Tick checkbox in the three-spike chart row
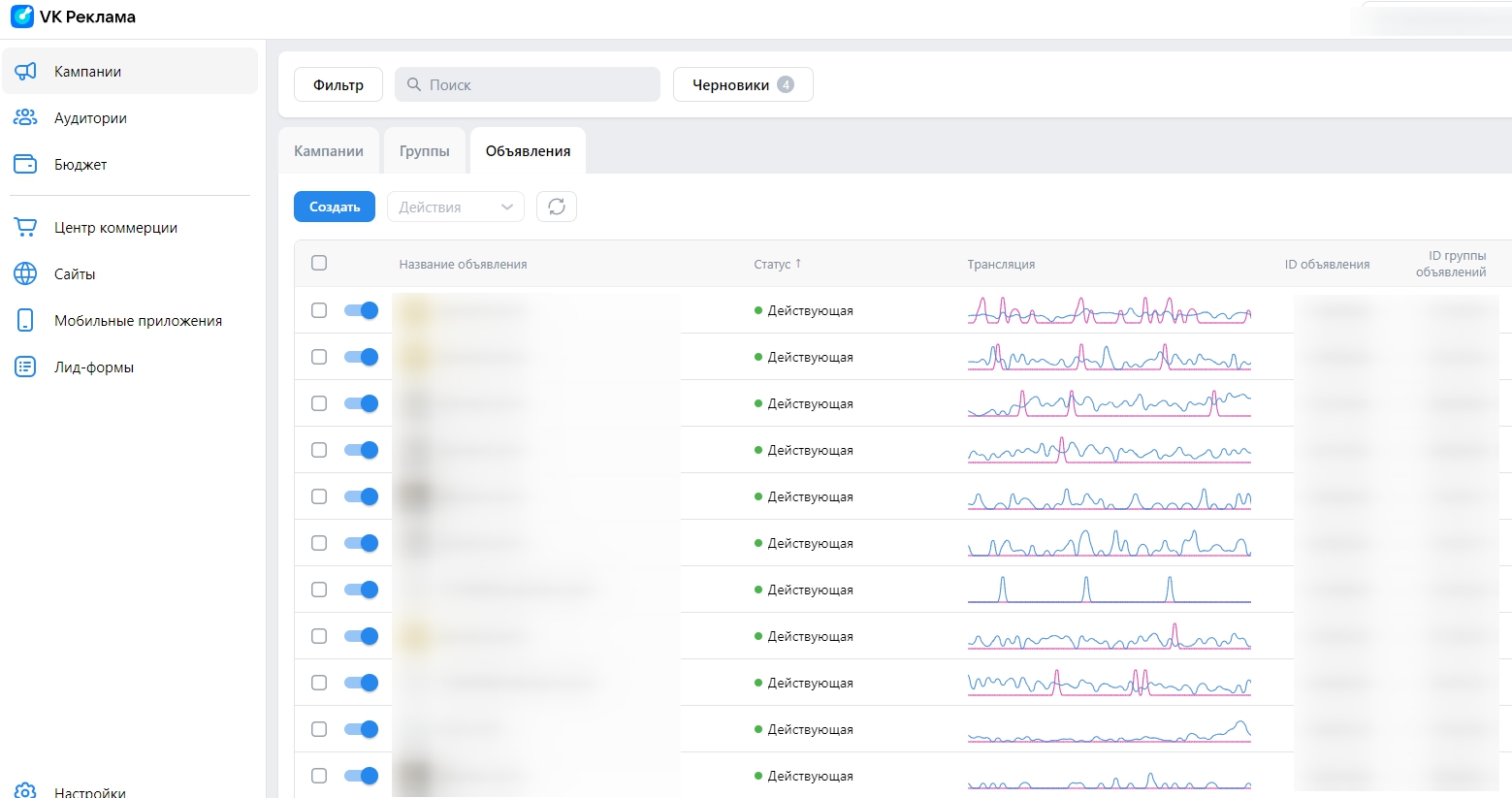 tap(319, 590)
